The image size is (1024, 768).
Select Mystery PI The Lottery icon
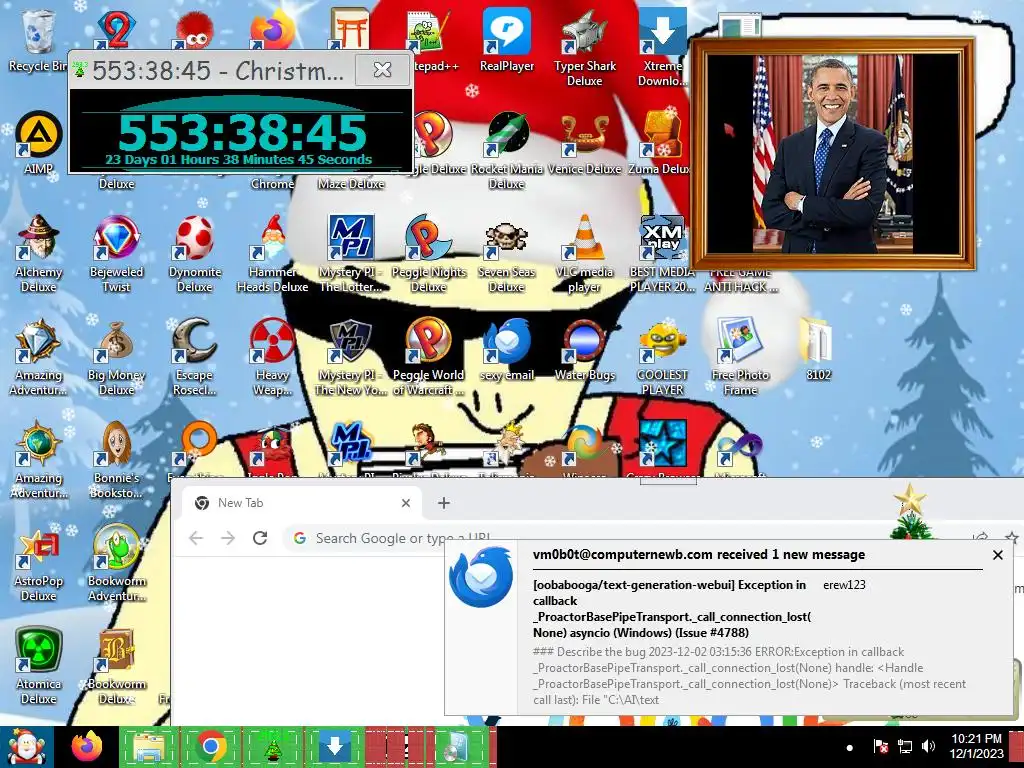click(x=351, y=254)
